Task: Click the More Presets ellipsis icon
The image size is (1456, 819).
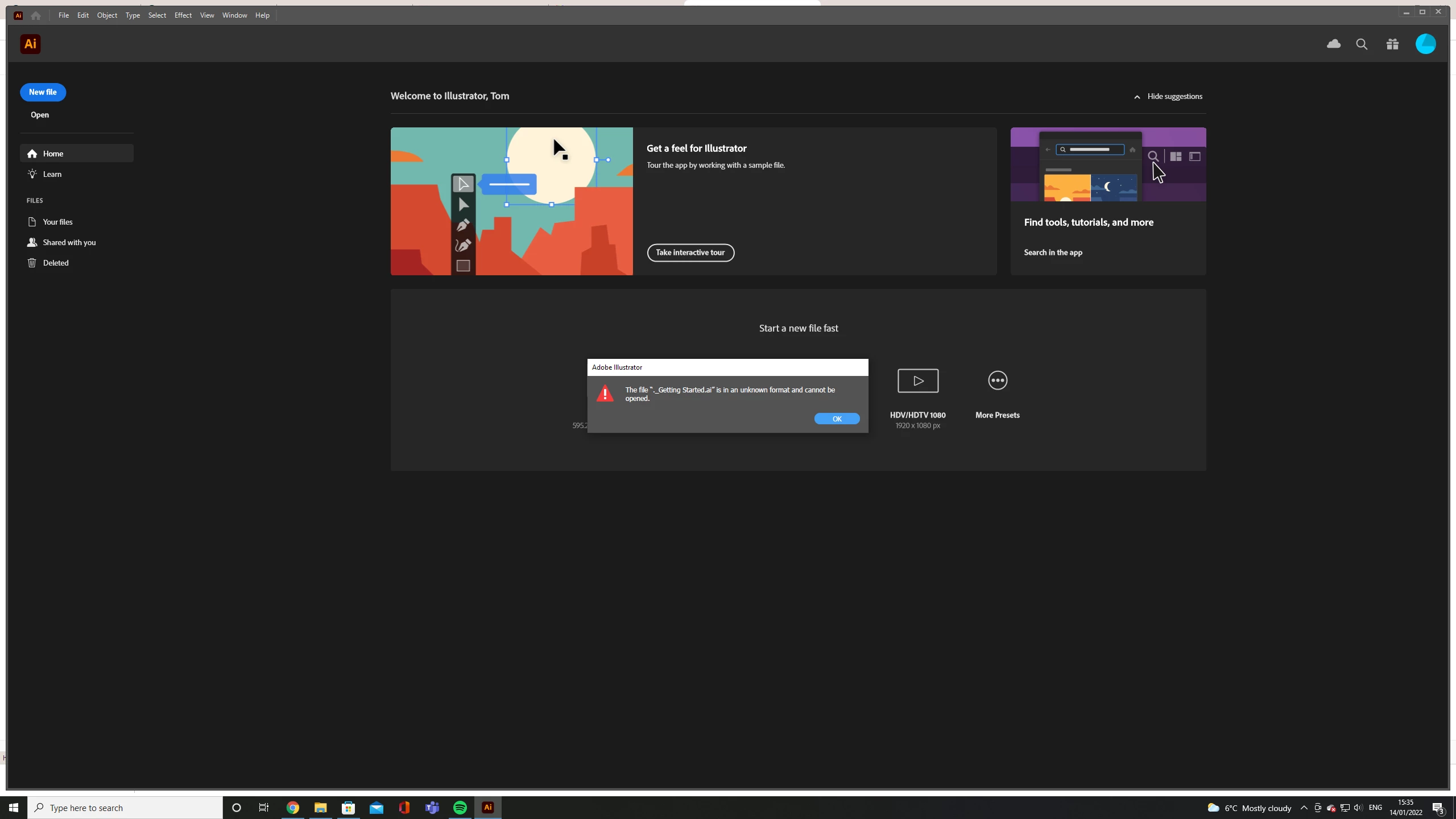Action: [x=998, y=380]
